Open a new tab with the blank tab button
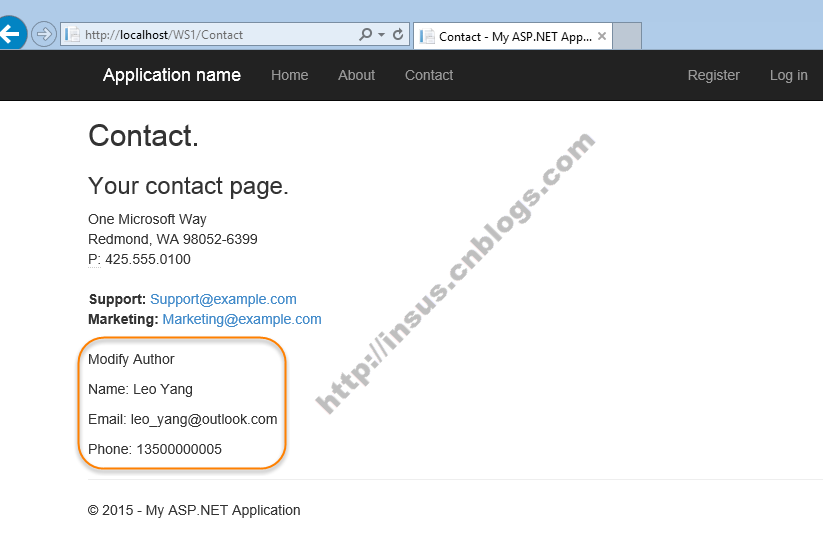This screenshot has height=536, width=823. [627, 36]
